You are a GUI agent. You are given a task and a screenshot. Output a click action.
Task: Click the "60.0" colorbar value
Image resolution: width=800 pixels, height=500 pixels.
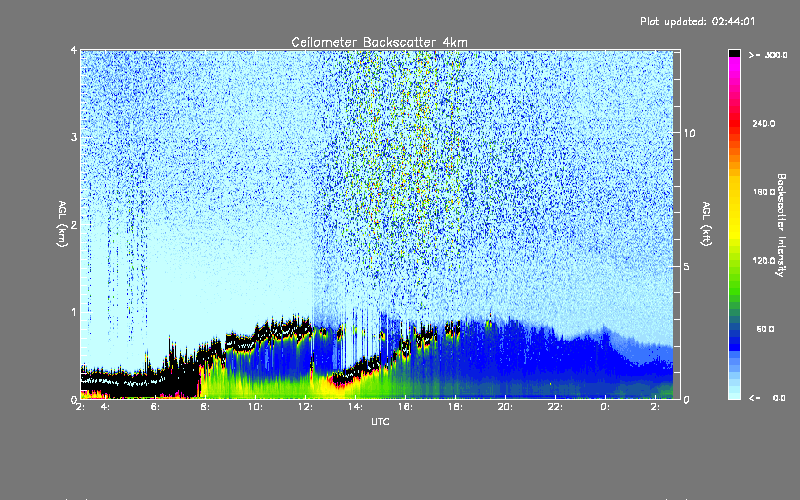[x=765, y=329]
